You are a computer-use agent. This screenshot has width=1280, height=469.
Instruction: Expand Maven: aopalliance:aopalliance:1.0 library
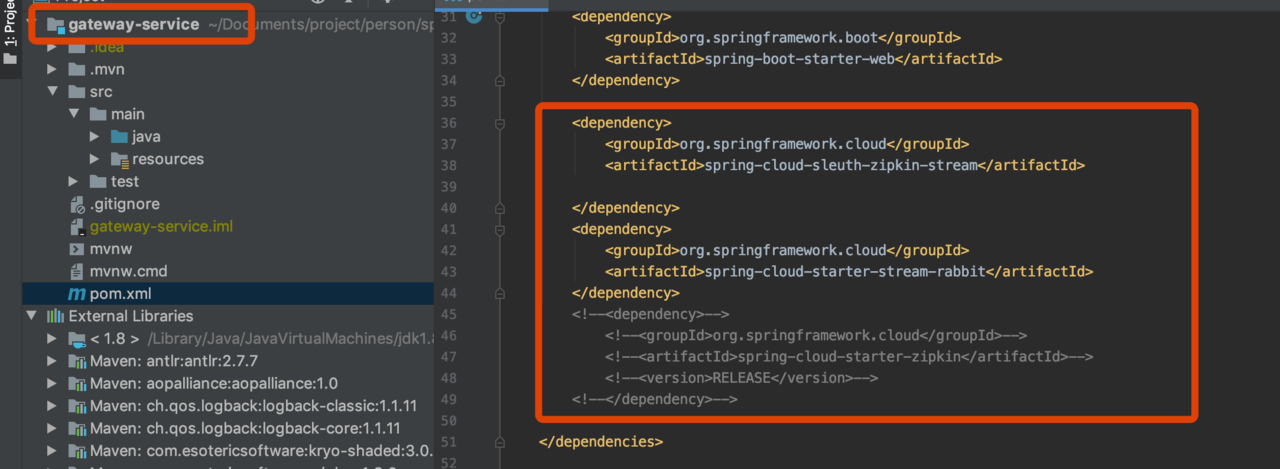[x=52, y=383]
